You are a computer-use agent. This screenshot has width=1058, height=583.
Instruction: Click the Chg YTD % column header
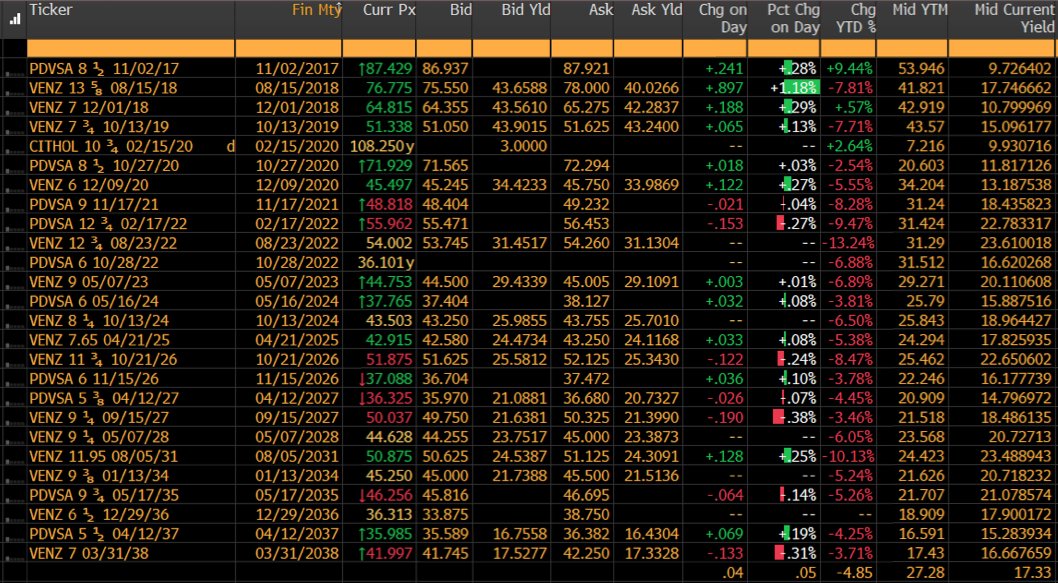pos(858,19)
